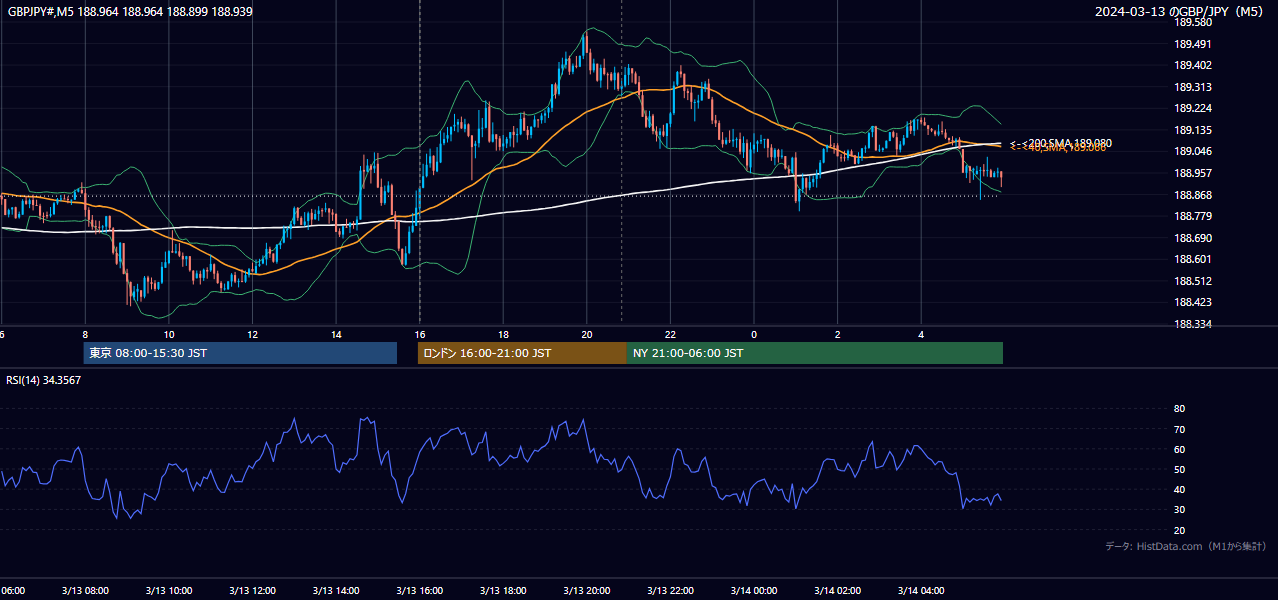The width and height of the screenshot is (1278, 600).
Task: Click price level 188.423 on price axis
Action: [x=1193, y=302]
